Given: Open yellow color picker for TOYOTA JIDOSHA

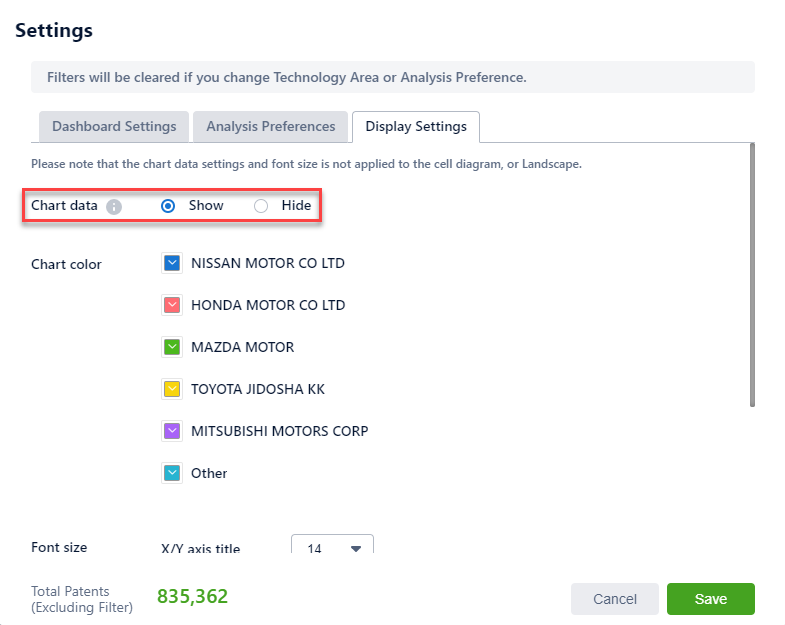Looking at the screenshot, I should pos(171,389).
